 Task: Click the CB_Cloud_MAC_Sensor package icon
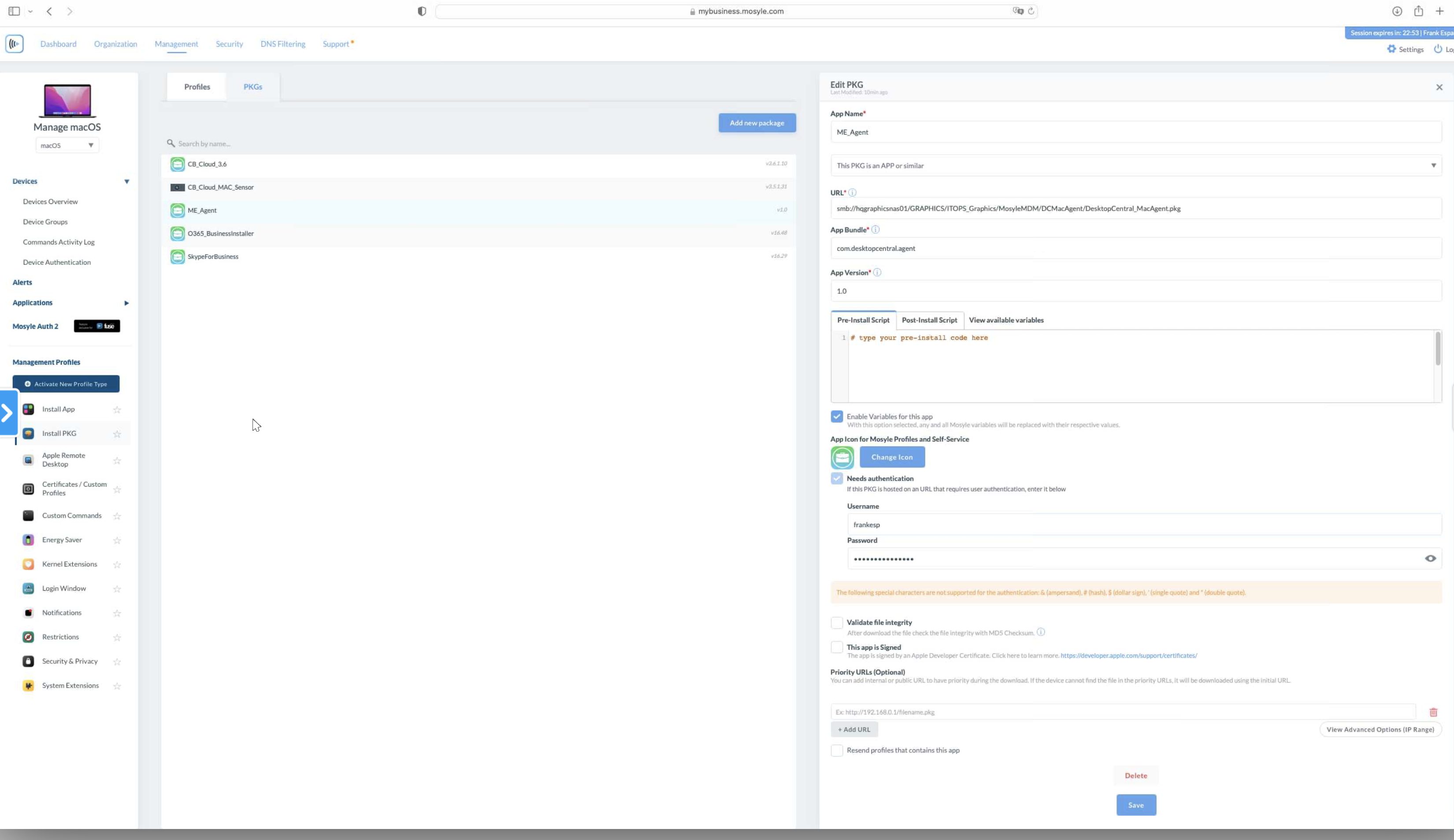tap(178, 188)
